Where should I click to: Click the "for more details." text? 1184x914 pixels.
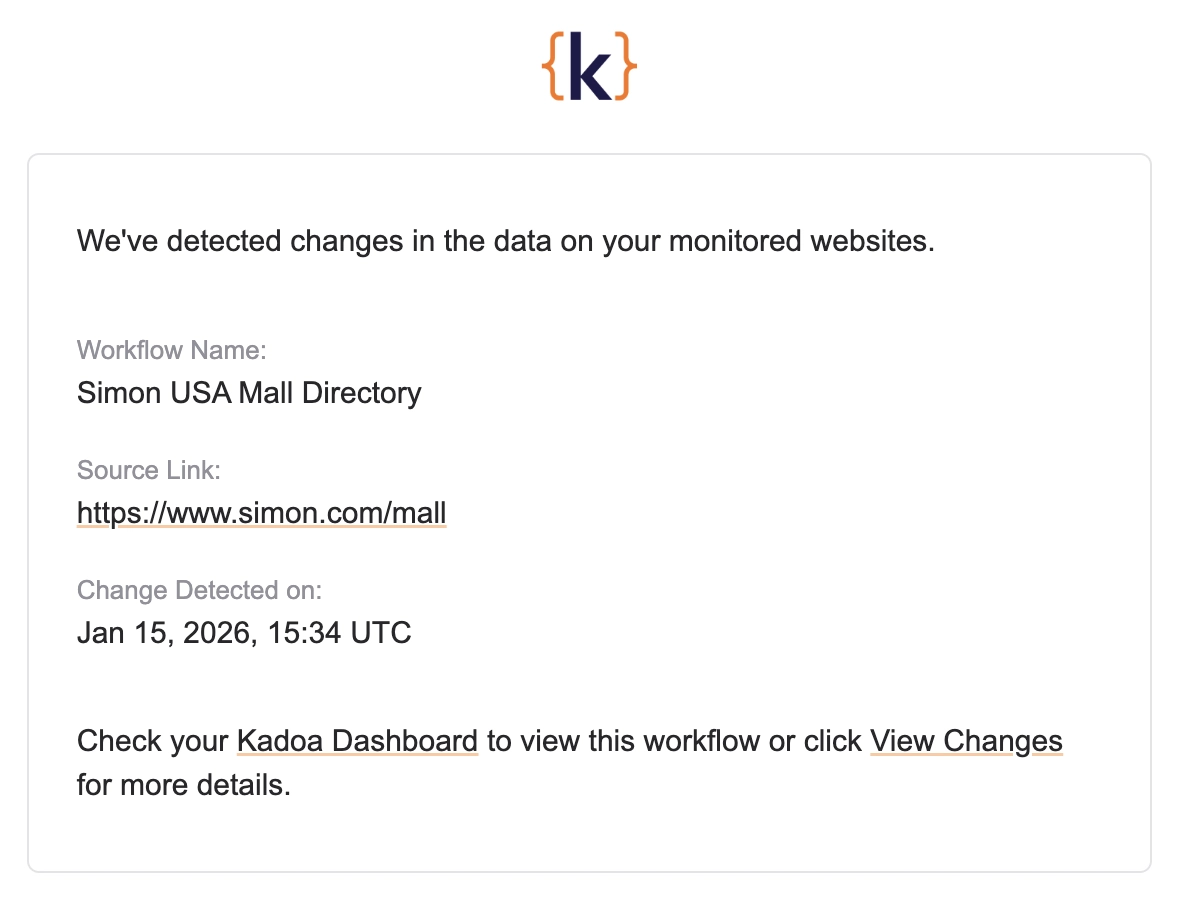pos(183,785)
